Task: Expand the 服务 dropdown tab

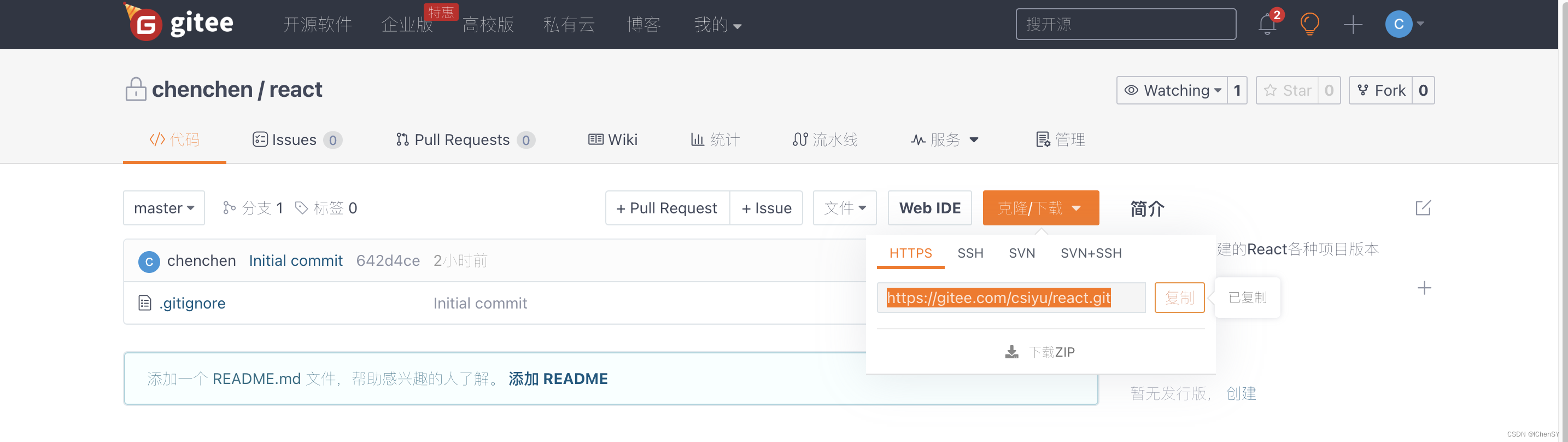Action: [x=944, y=139]
